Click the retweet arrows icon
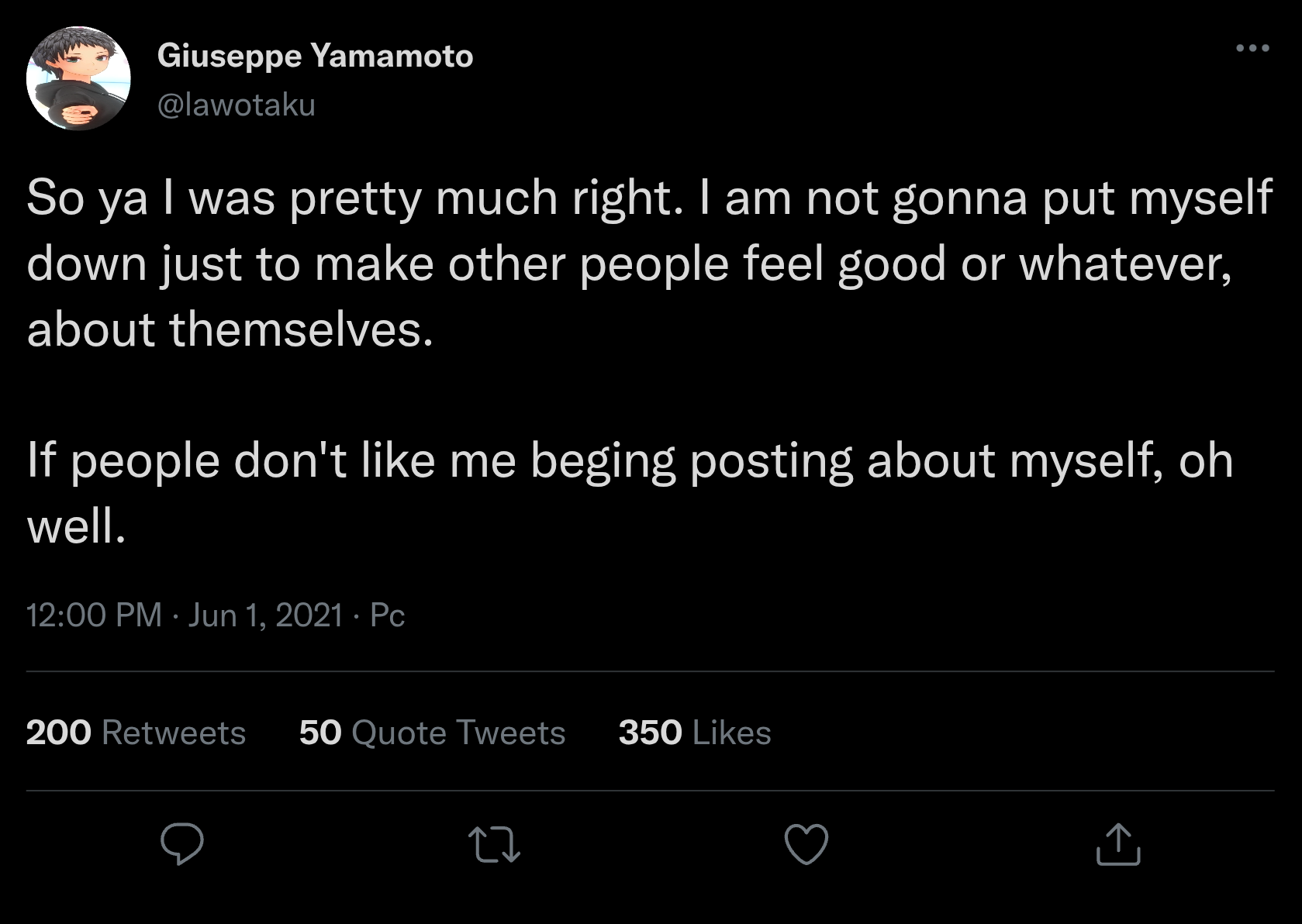Image resolution: width=1302 pixels, height=924 pixels. 494,844
